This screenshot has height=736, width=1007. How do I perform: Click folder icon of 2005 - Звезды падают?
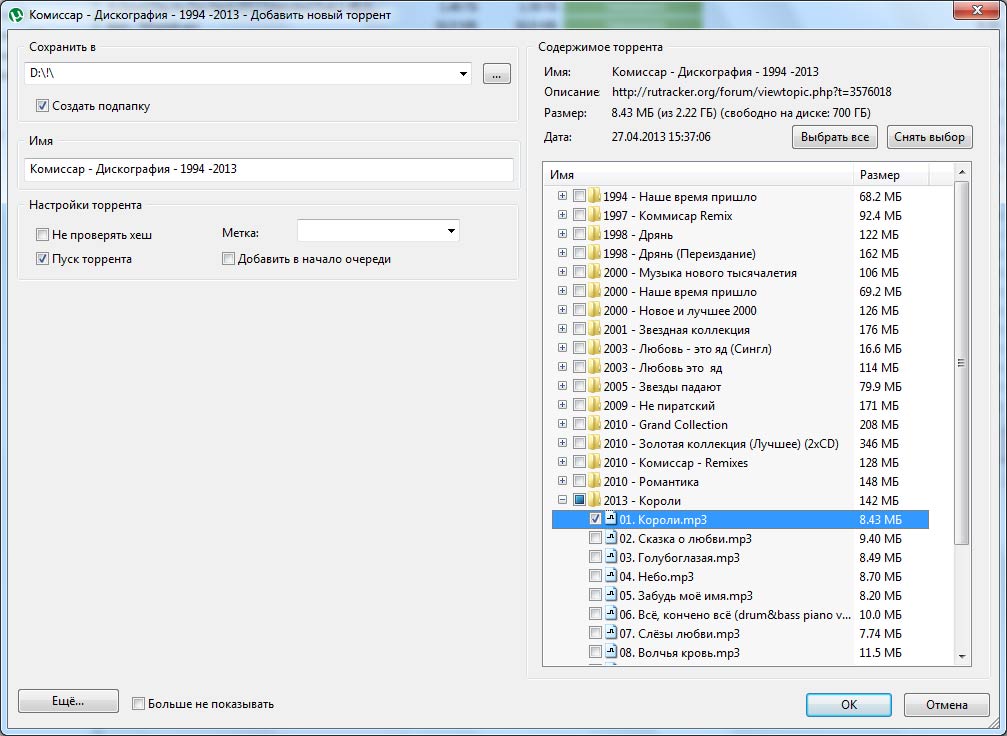594,386
